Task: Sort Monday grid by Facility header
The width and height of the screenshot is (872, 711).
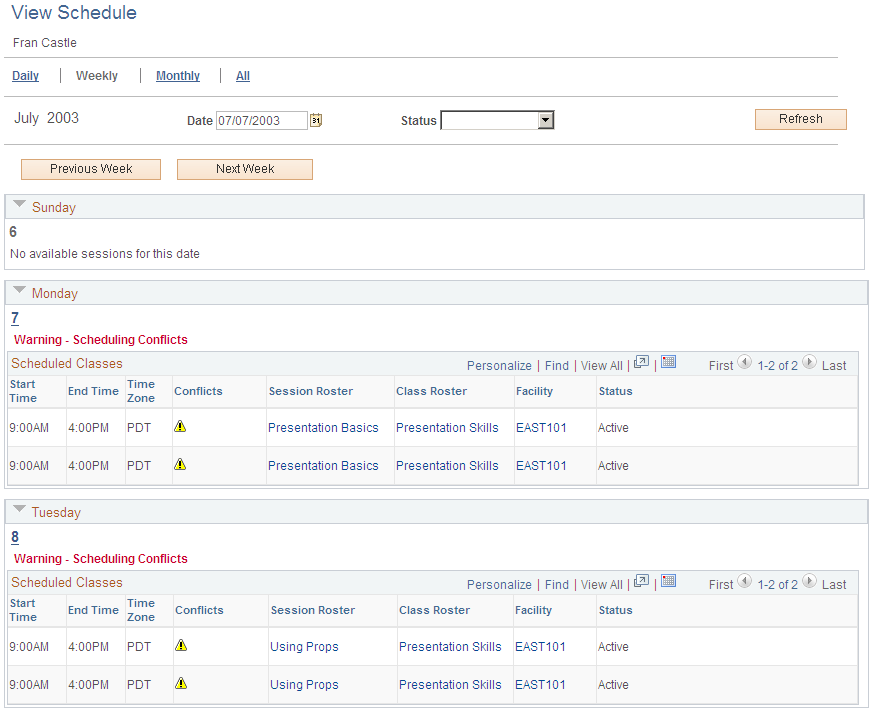Action: point(534,391)
